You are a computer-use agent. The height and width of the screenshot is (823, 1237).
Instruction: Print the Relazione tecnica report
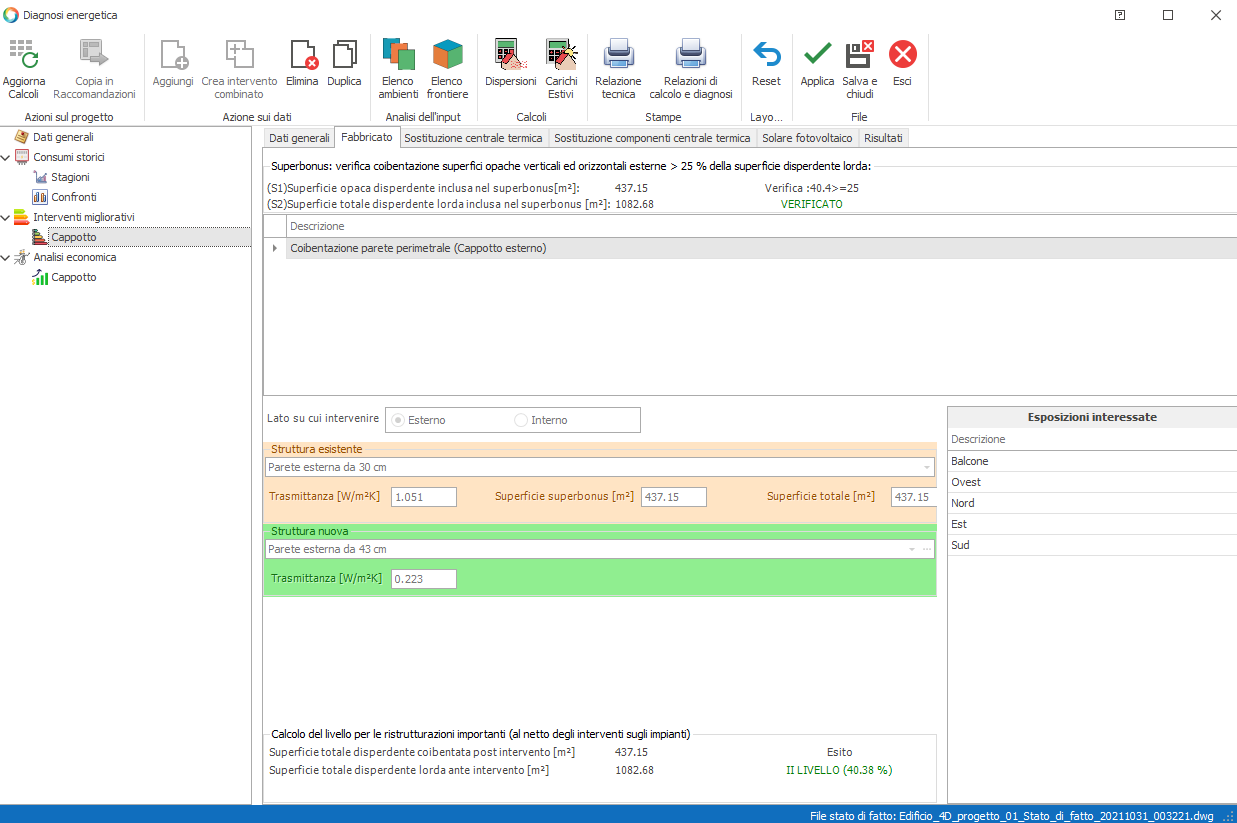point(618,55)
